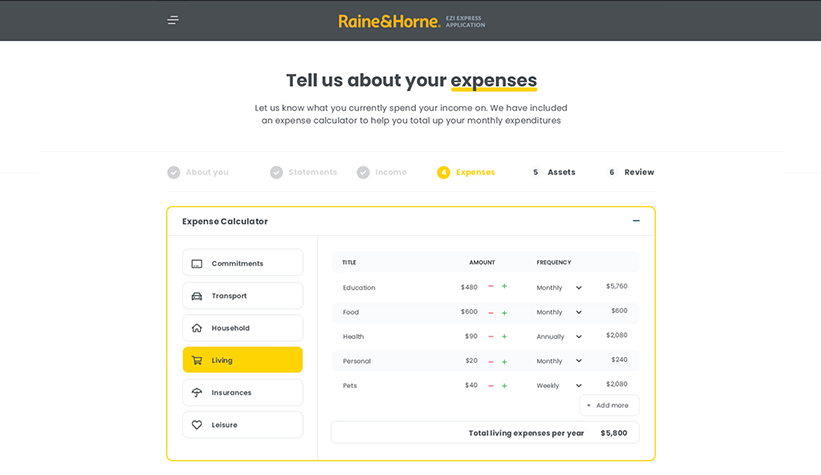Open the Education frequency dropdown

point(559,288)
